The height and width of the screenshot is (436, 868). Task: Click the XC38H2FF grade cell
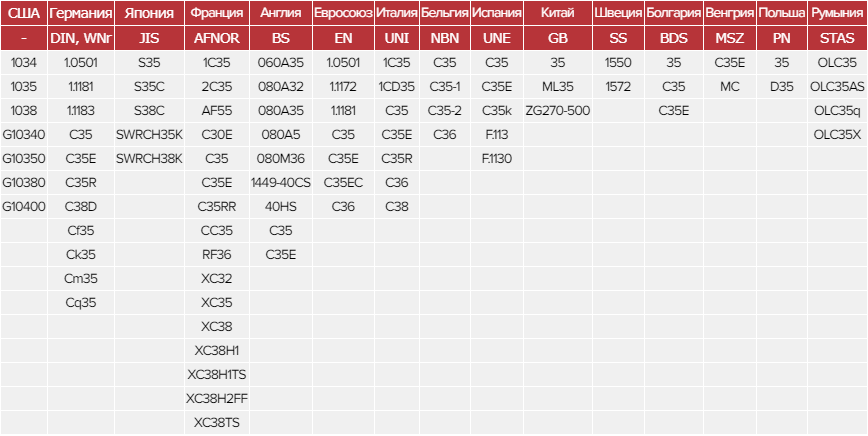[x=217, y=398]
